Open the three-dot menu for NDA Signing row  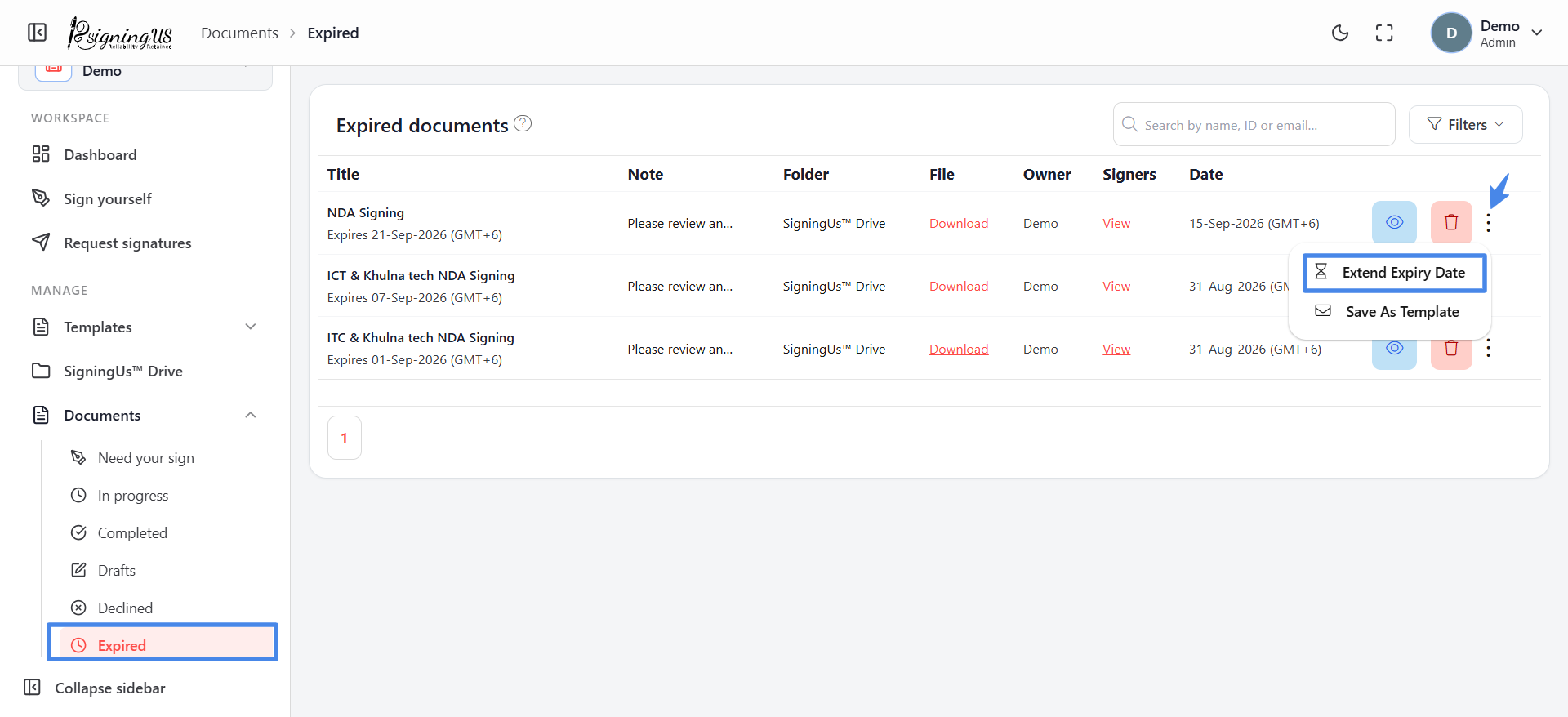pyautogui.click(x=1489, y=223)
